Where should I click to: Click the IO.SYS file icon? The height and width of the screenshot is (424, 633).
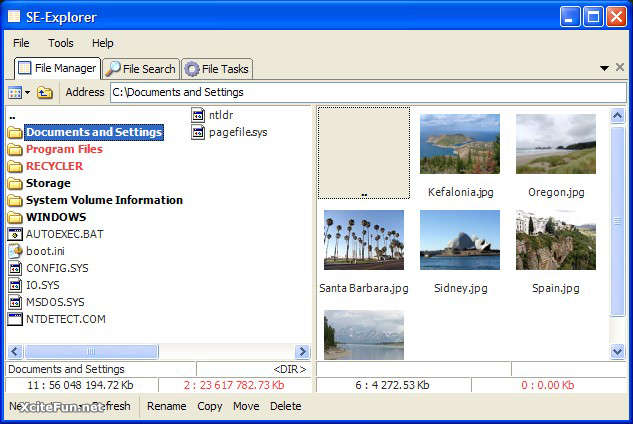(x=15, y=285)
